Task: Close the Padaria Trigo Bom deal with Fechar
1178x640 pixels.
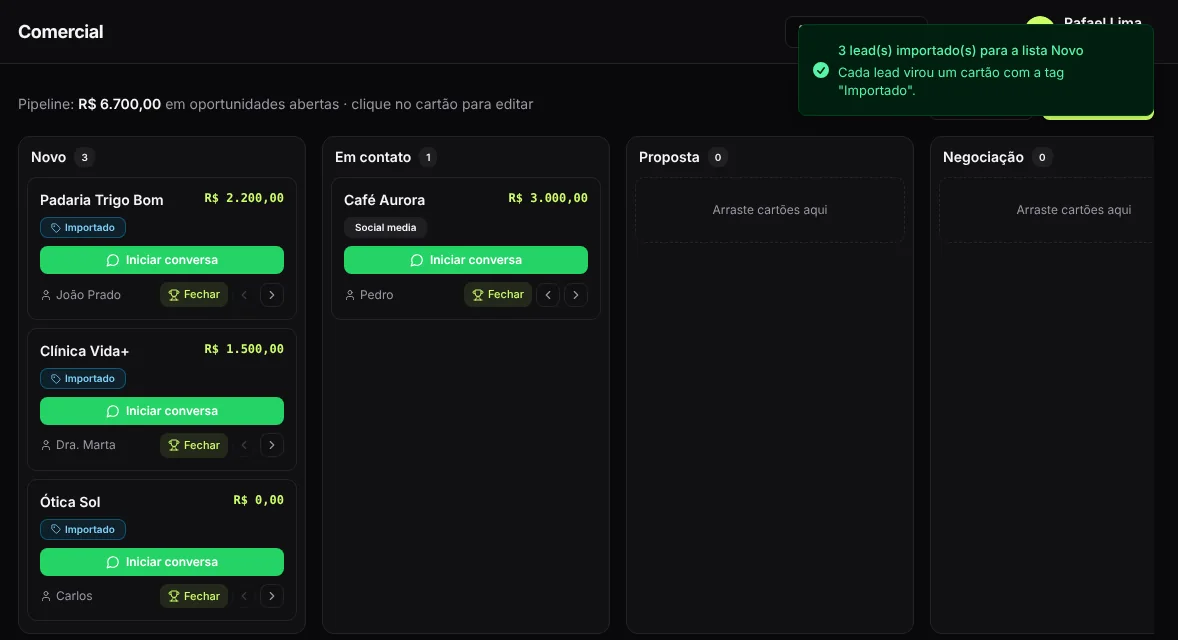Action: pos(194,294)
